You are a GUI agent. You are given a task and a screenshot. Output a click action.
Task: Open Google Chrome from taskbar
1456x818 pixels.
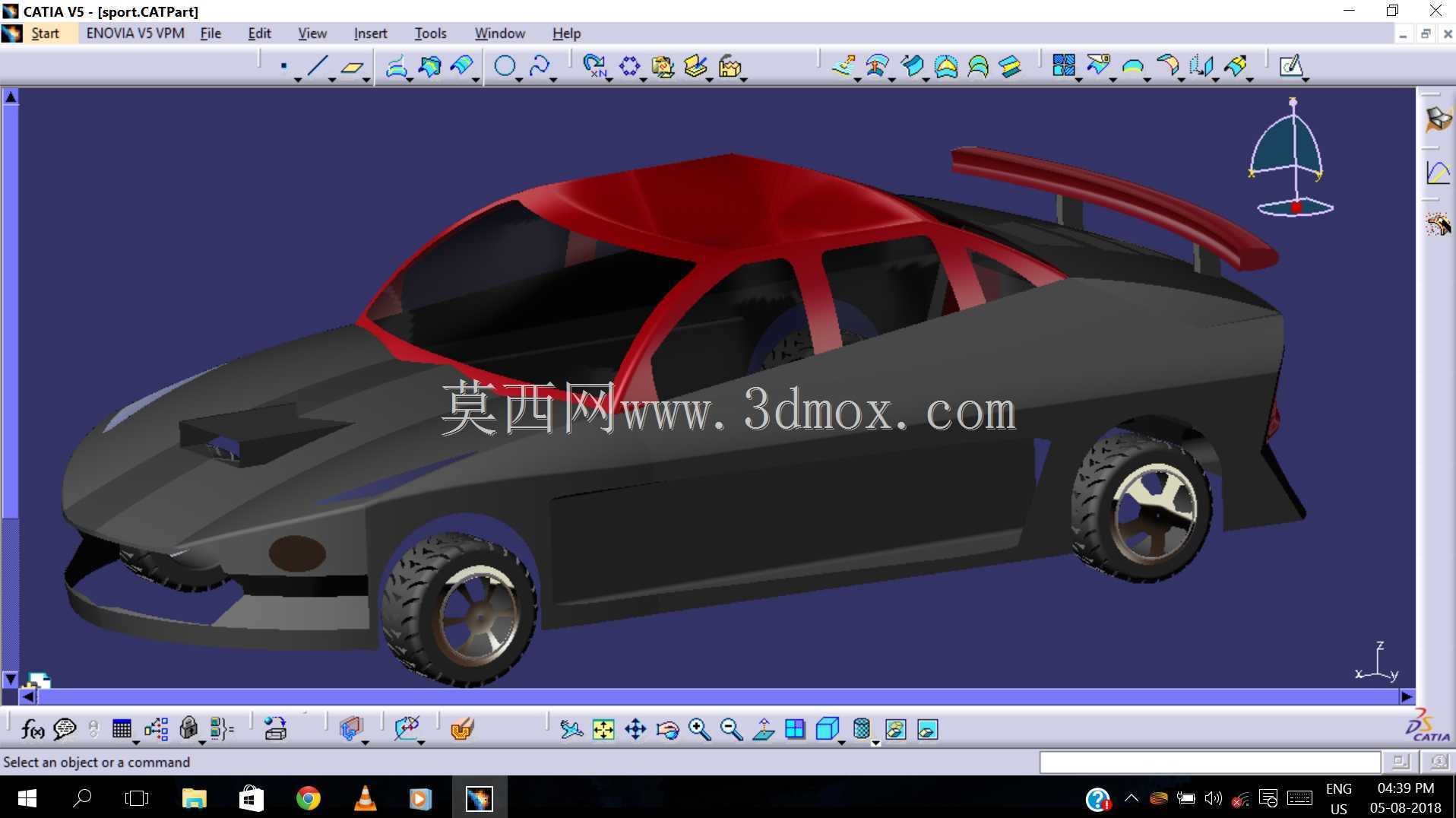click(308, 798)
